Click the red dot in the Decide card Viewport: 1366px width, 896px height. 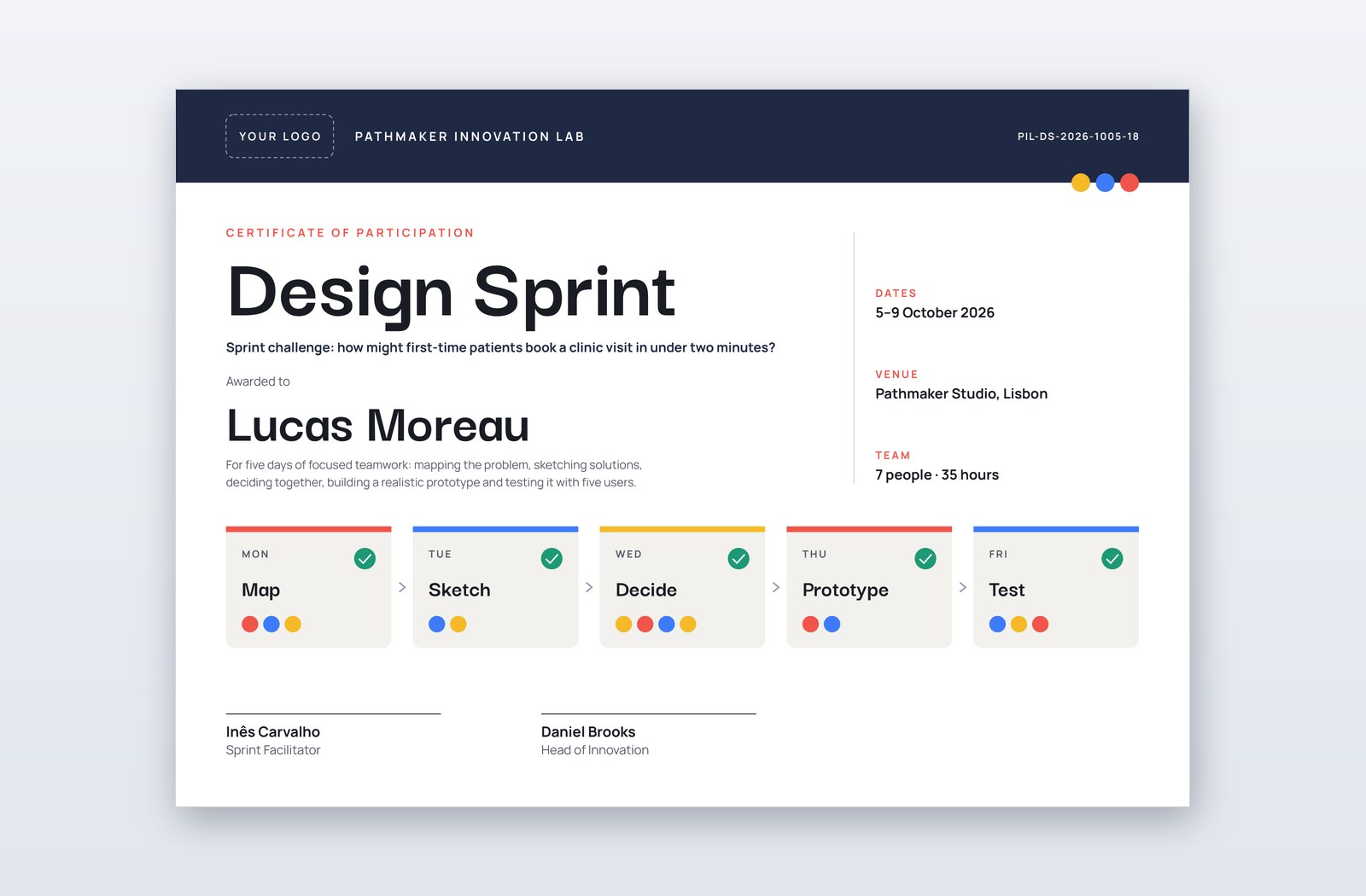tap(645, 625)
